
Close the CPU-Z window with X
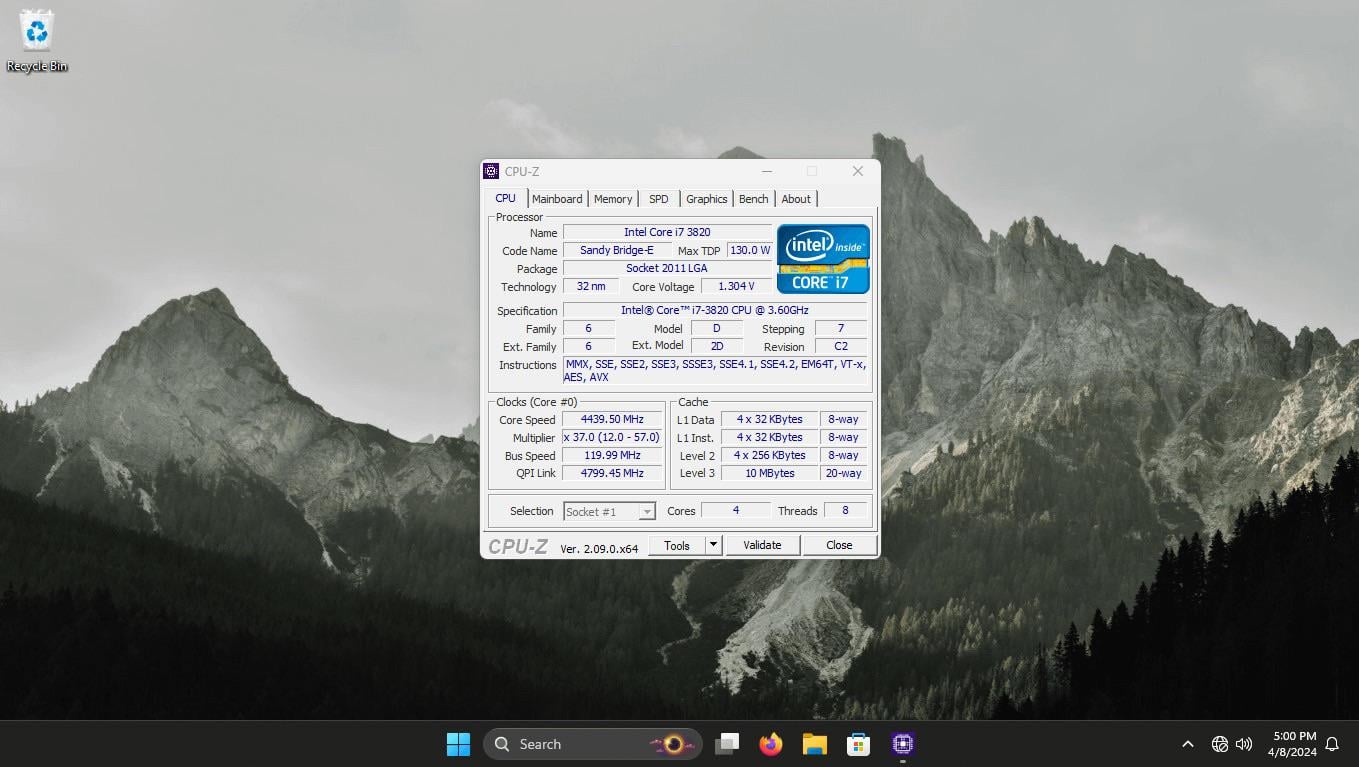tap(857, 171)
